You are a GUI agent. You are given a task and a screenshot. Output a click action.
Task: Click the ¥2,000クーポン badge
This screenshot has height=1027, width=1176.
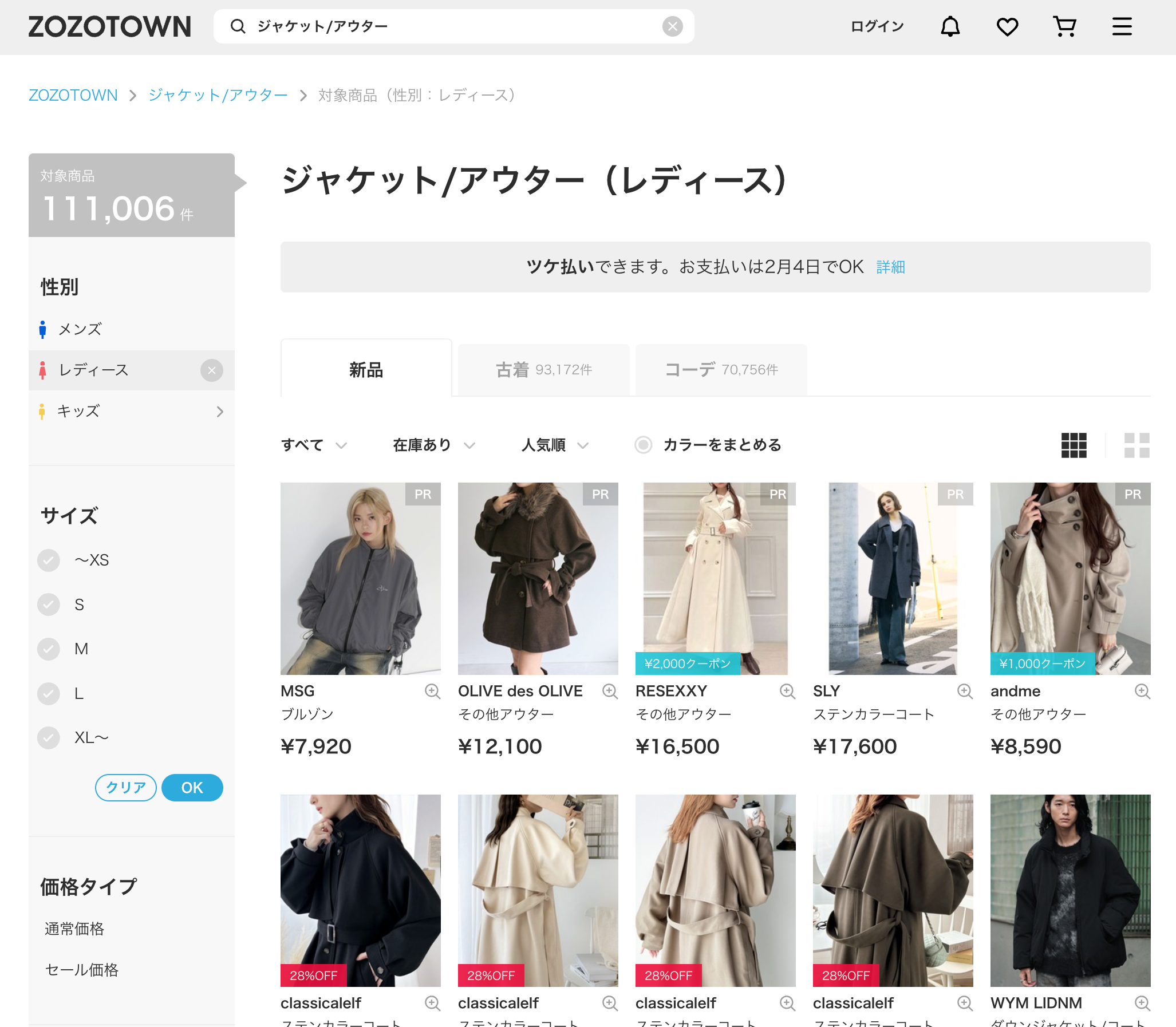tap(688, 663)
